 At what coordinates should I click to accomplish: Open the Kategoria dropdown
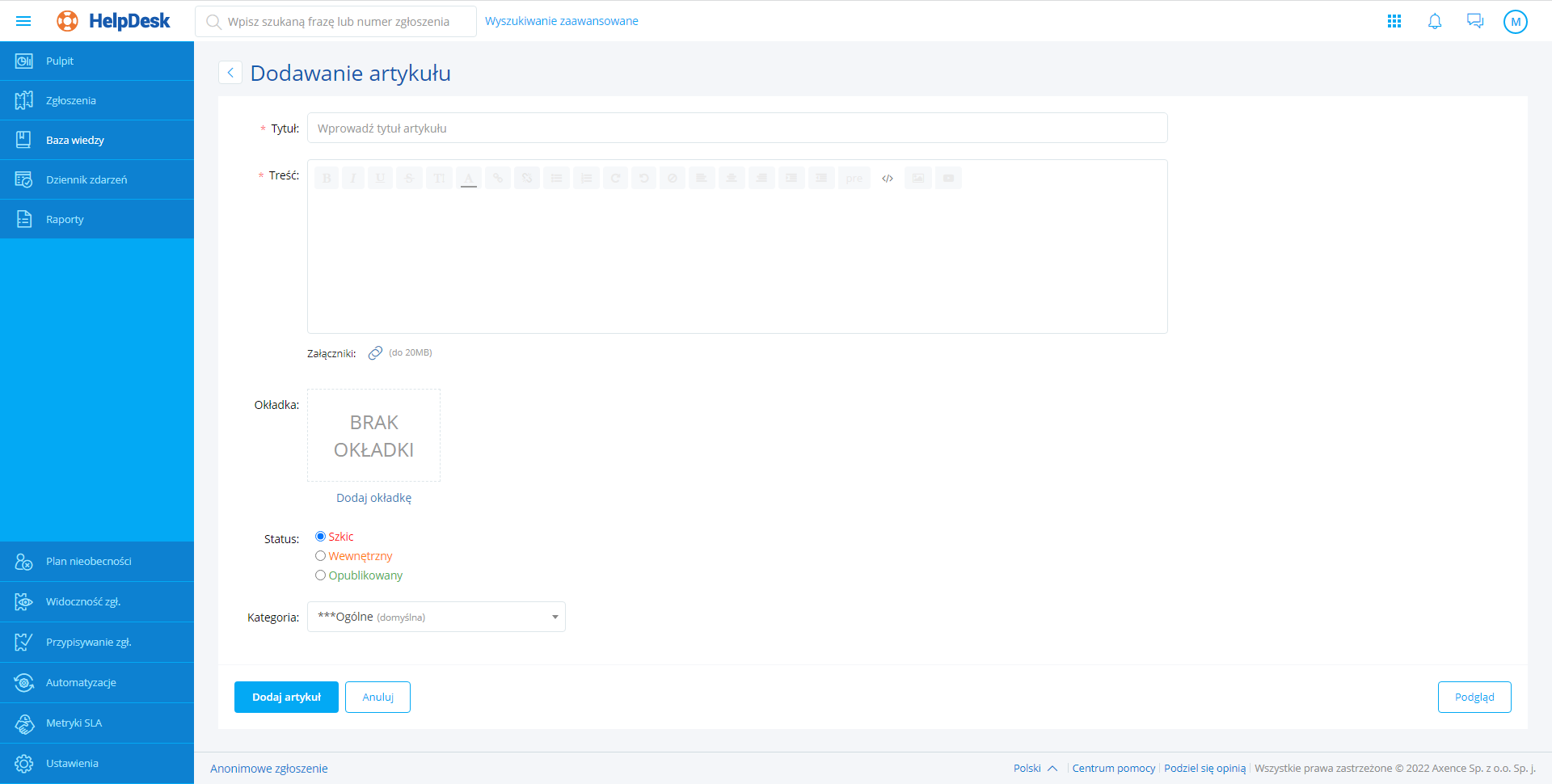coord(436,617)
